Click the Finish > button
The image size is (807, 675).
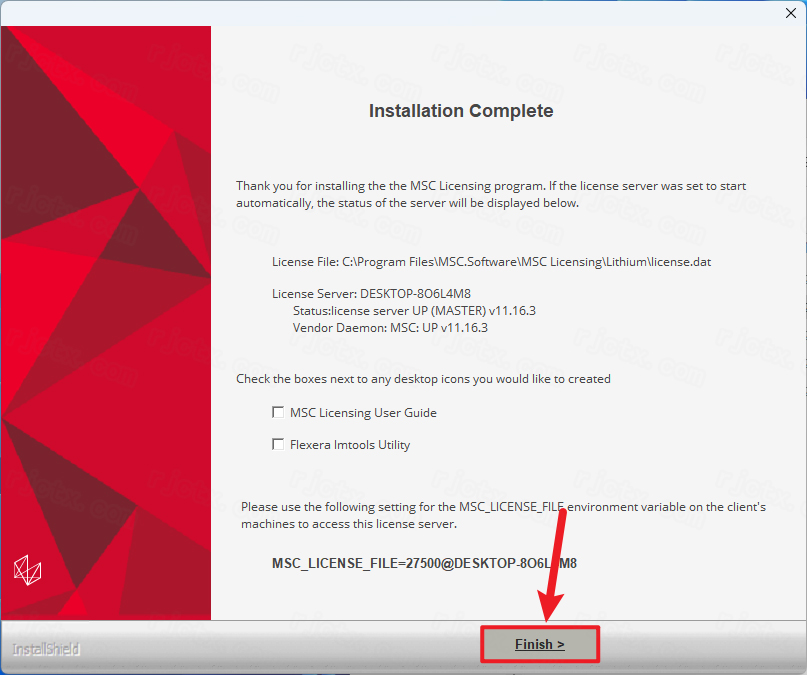(539, 644)
